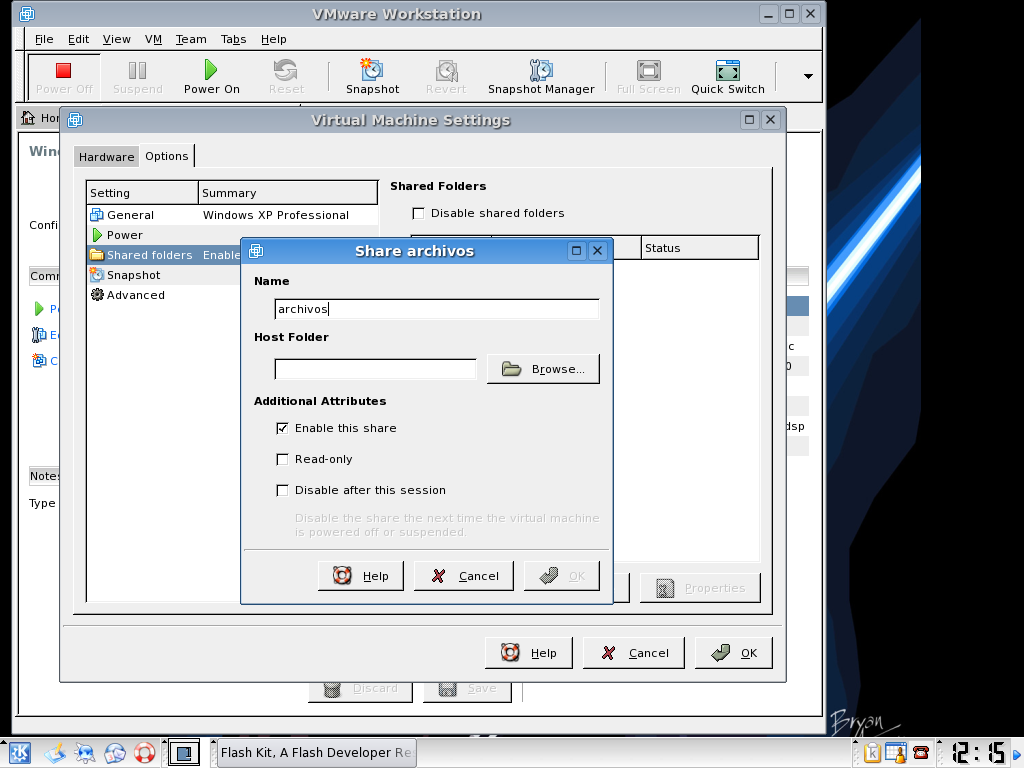Click the taskbar lifebuoy help icon
Viewport: 1024px width, 768px height.
click(144, 753)
